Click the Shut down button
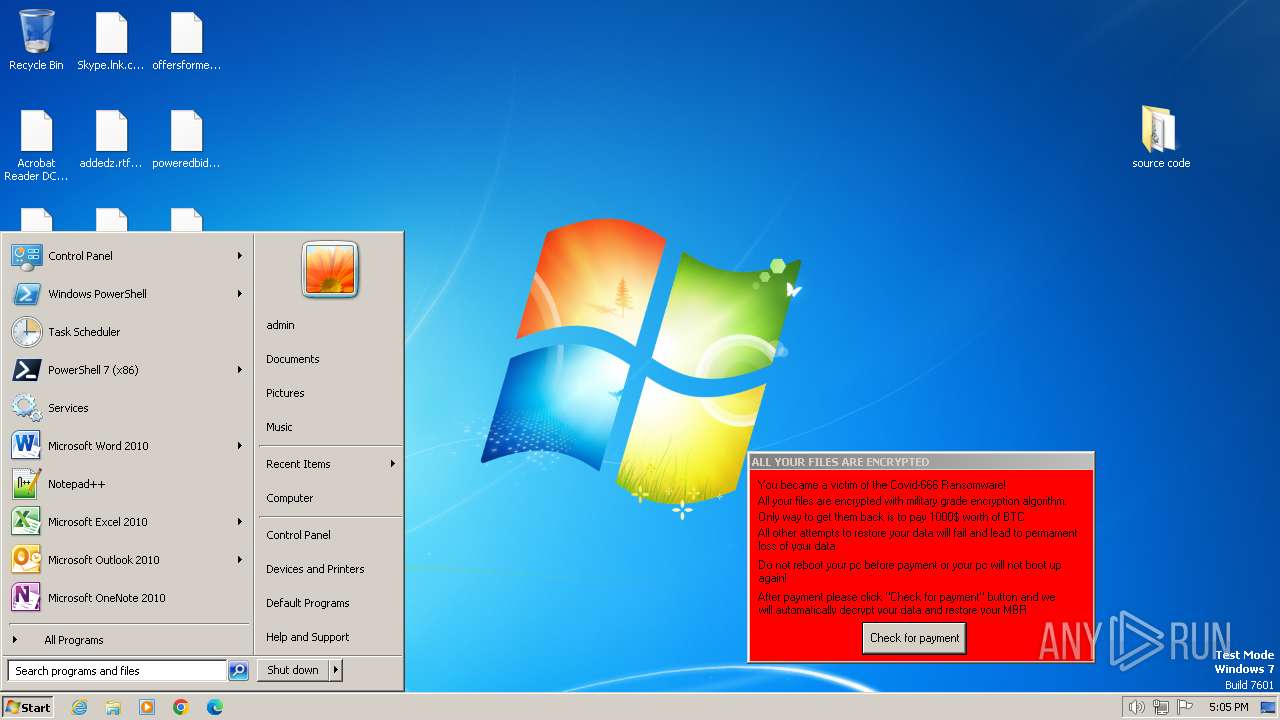This screenshot has width=1280, height=720. pos(293,671)
